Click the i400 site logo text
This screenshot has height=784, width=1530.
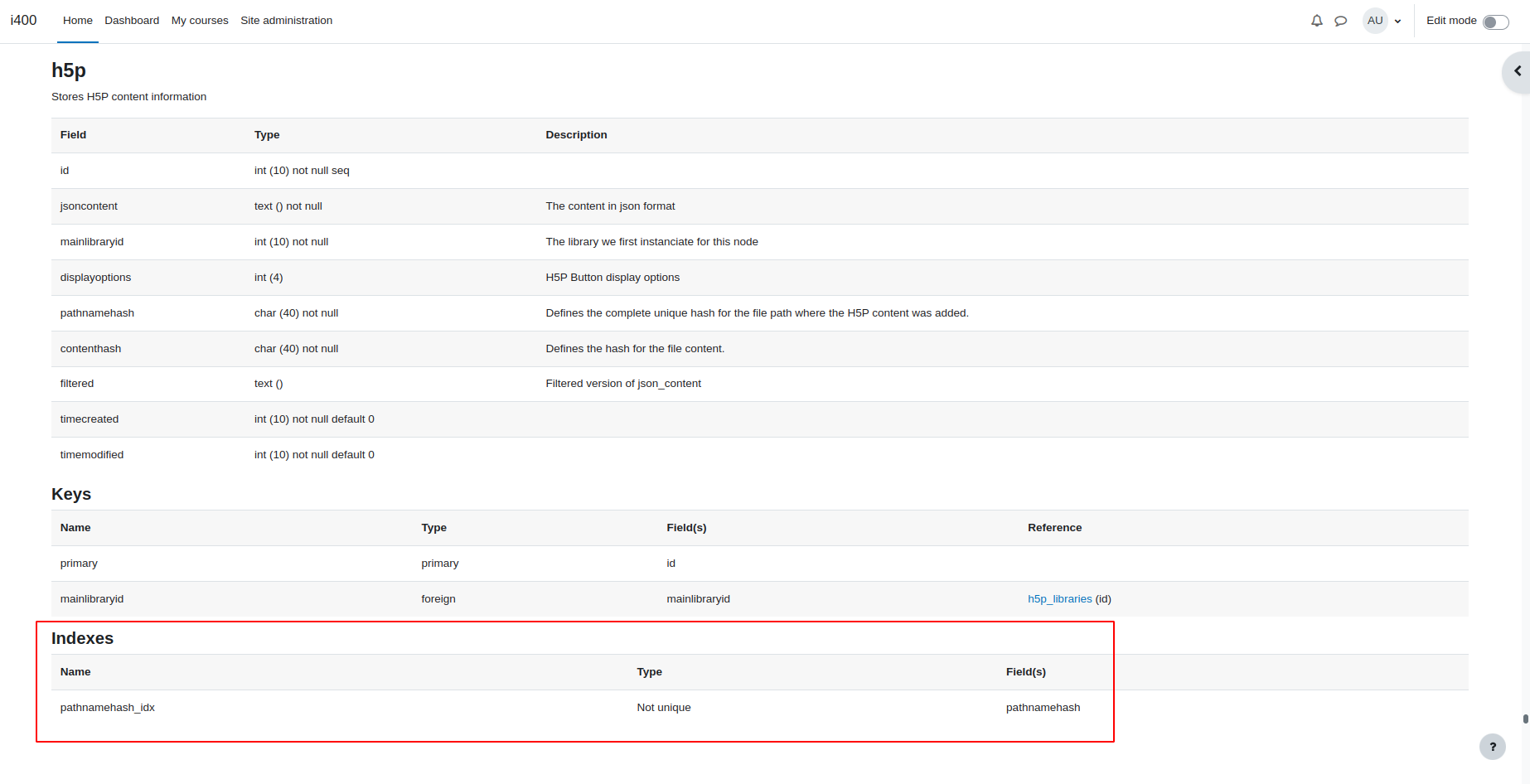(x=23, y=20)
